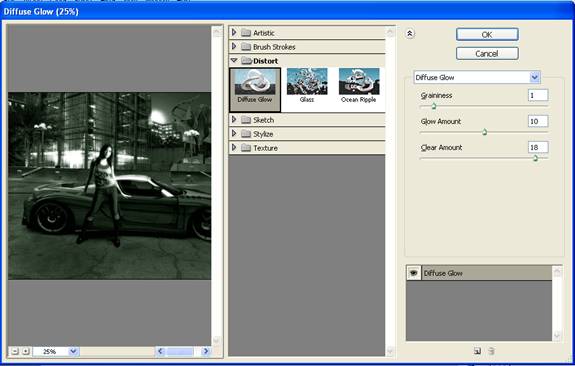Click the Clear Amount value field
The width and height of the screenshot is (575, 366).
click(538, 147)
